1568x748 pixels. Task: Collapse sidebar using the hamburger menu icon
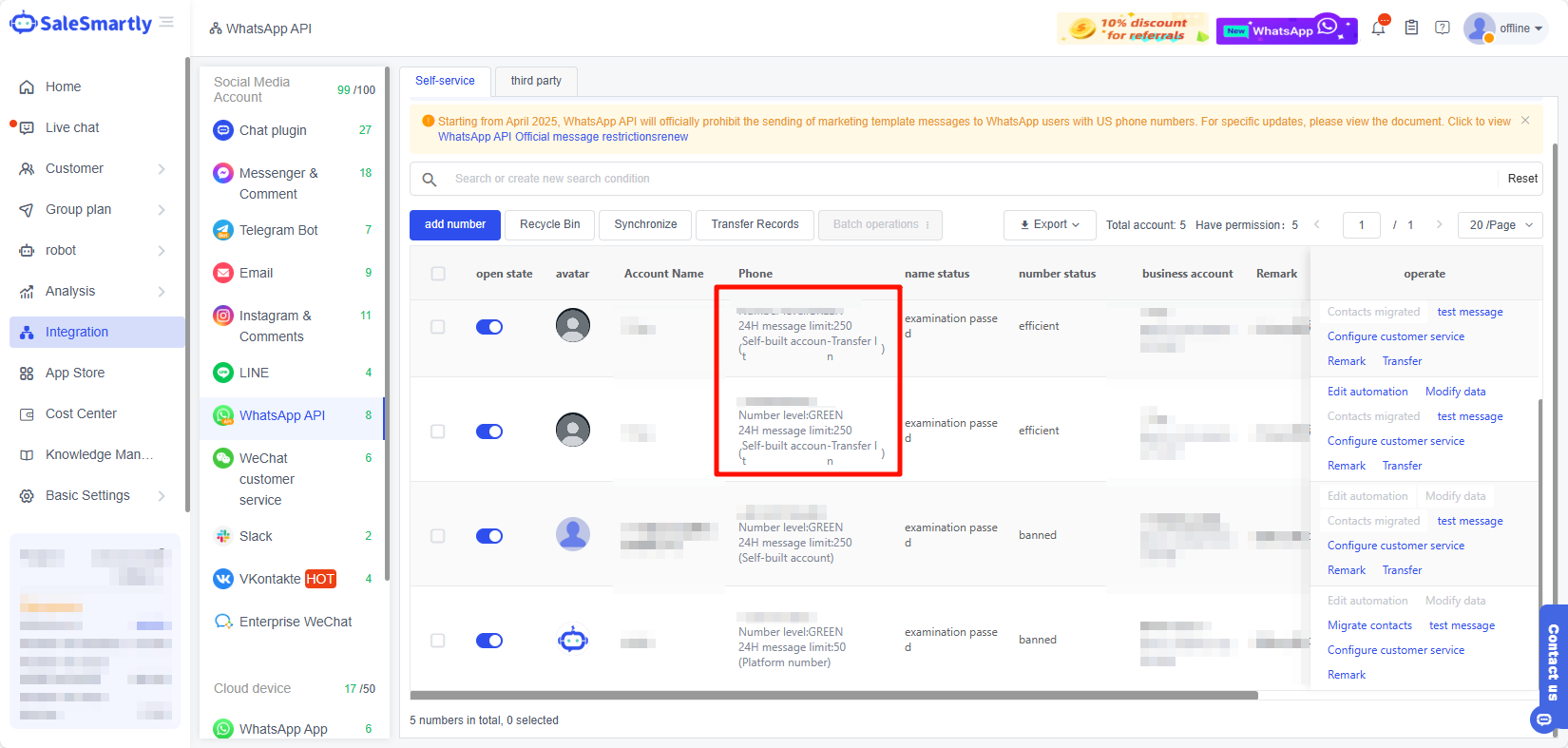166,22
